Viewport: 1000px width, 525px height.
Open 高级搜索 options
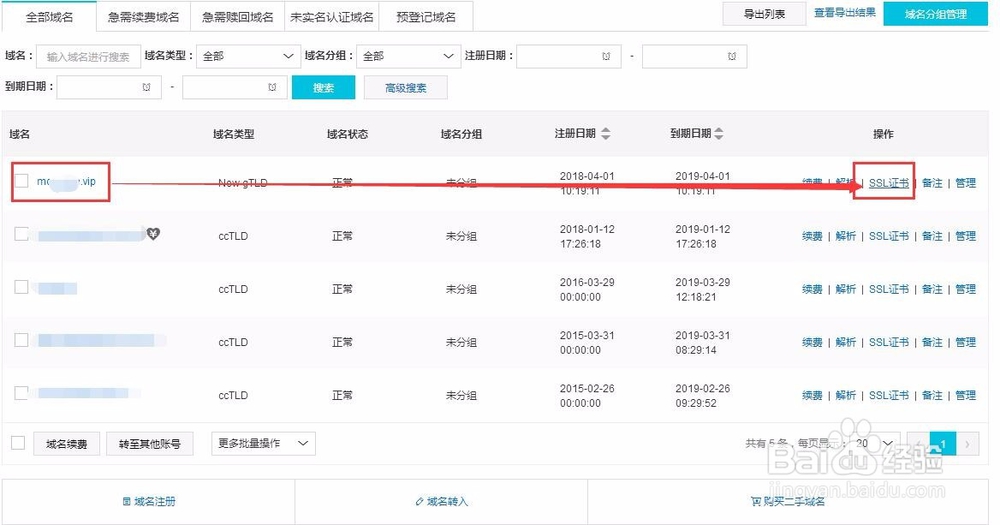(x=406, y=87)
